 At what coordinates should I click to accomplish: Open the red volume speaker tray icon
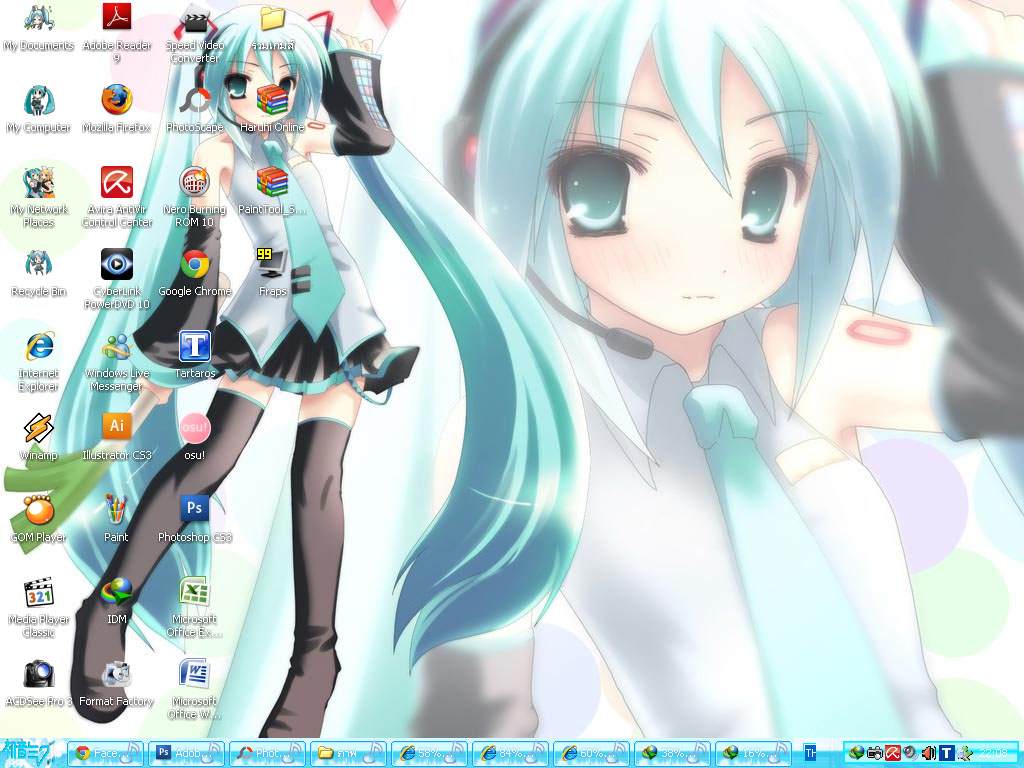pos(929,753)
